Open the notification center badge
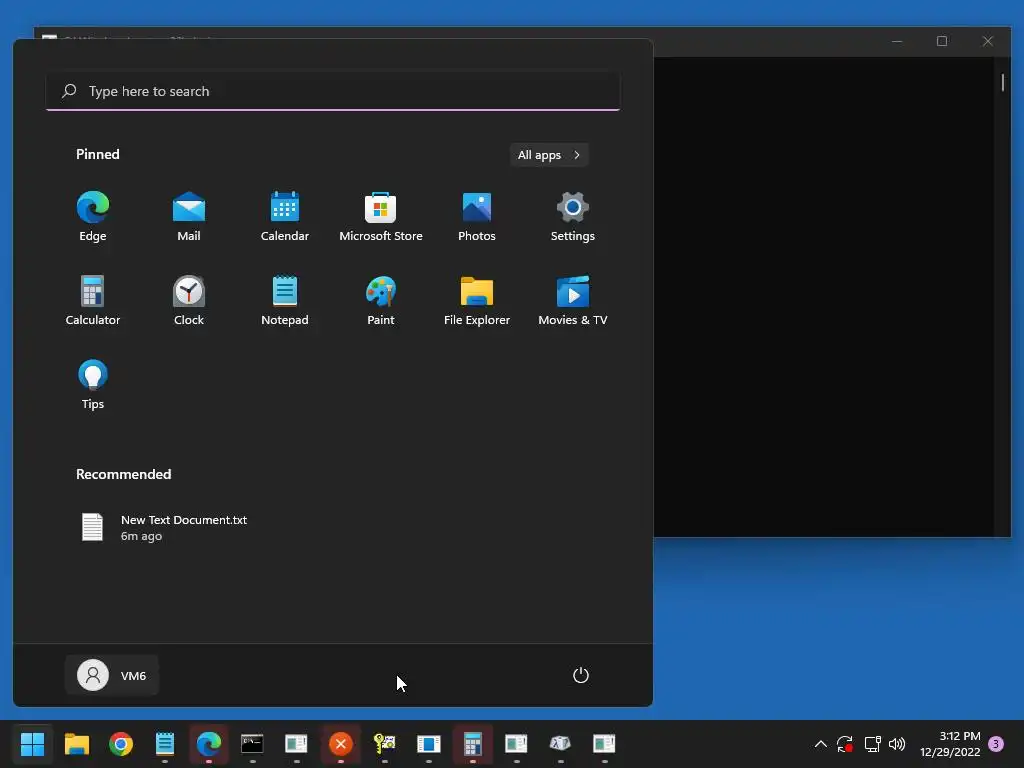The image size is (1024, 768). tap(996, 744)
